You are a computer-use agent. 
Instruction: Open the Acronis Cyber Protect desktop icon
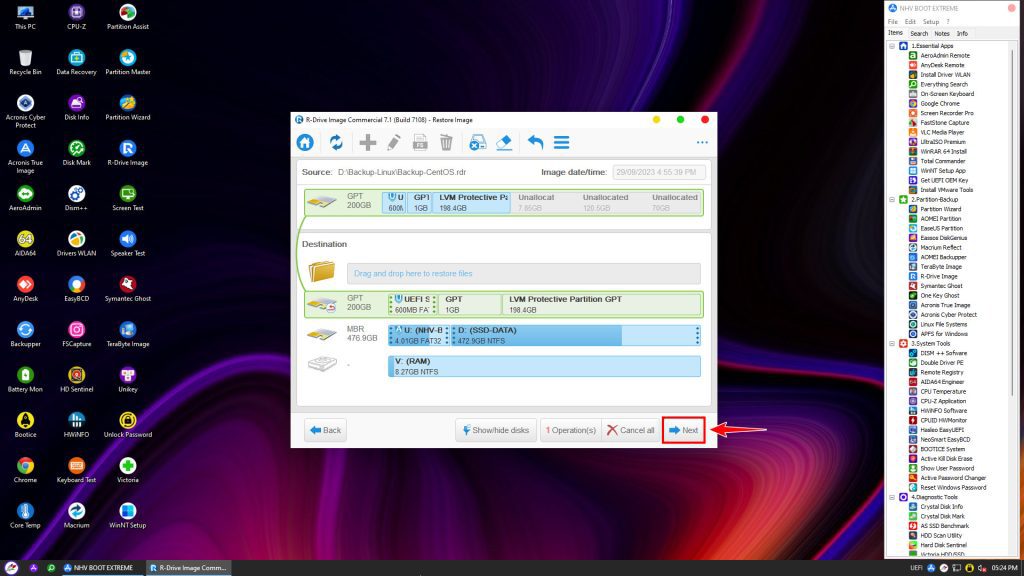pos(25,111)
